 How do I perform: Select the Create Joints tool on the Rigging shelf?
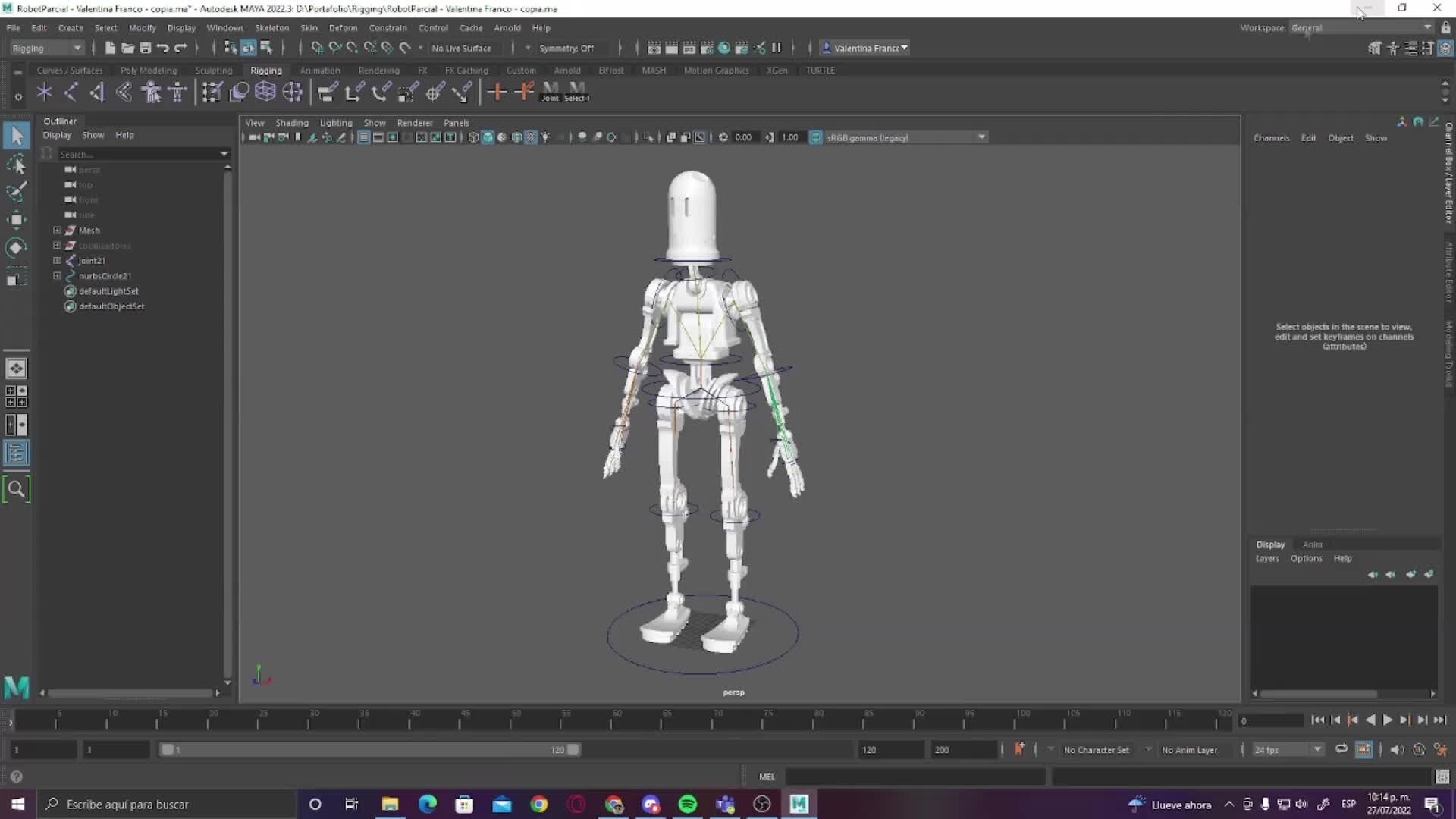[44, 91]
